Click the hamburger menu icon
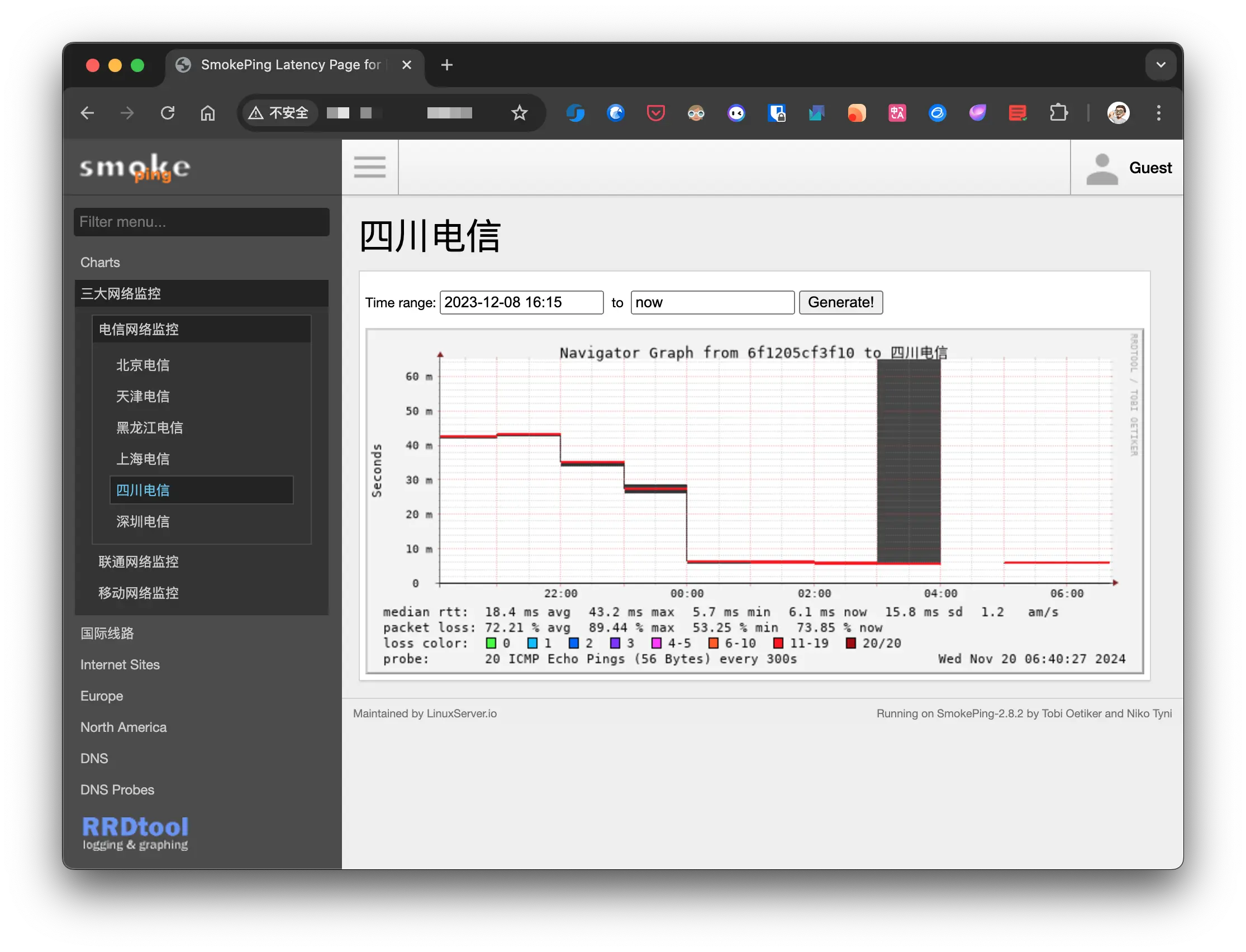The image size is (1246, 952). click(x=369, y=167)
